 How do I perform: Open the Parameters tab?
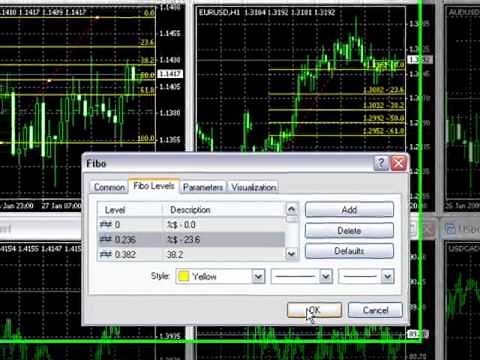(203, 187)
